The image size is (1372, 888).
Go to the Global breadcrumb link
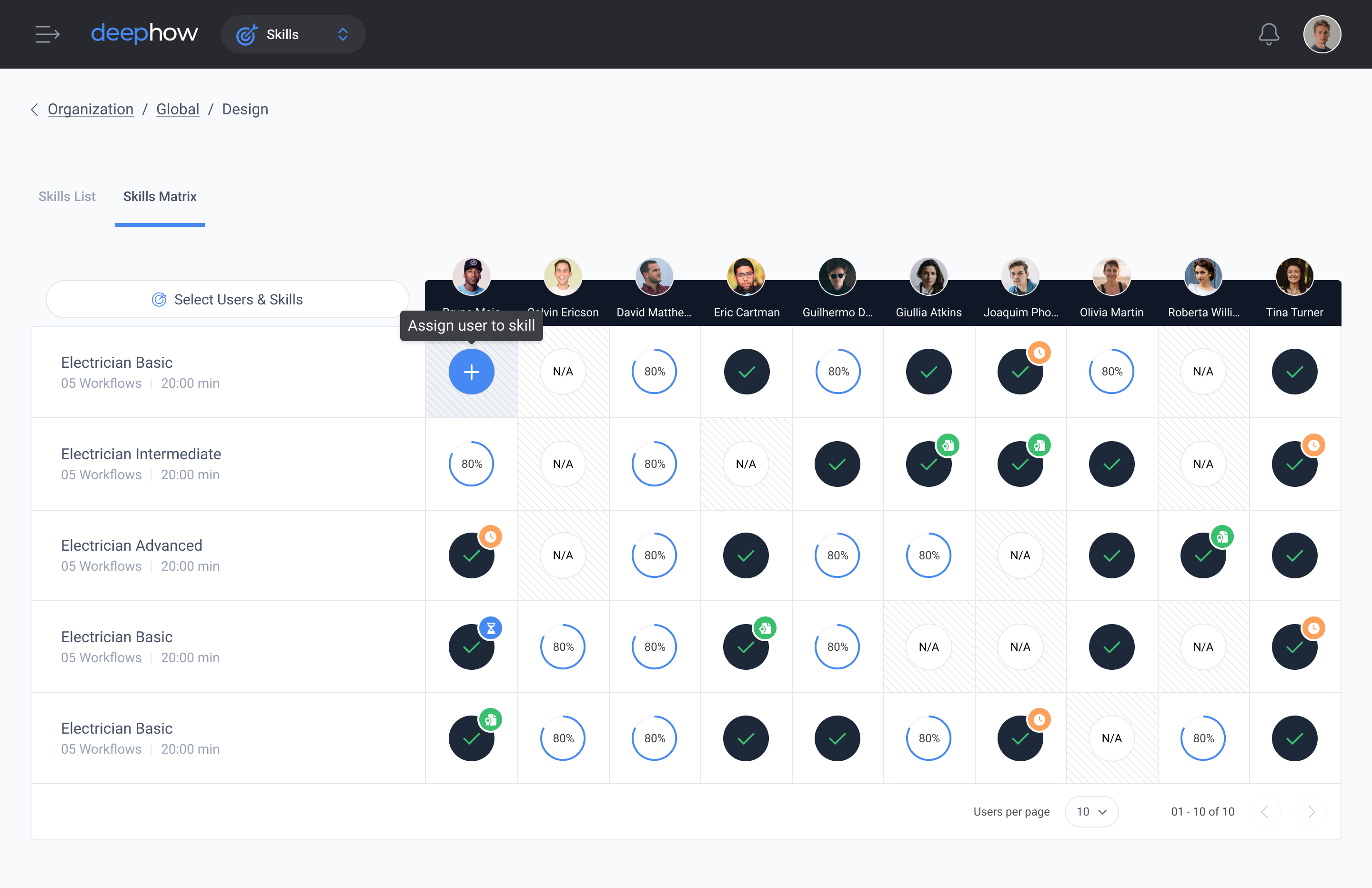pyautogui.click(x=178, y=110)
